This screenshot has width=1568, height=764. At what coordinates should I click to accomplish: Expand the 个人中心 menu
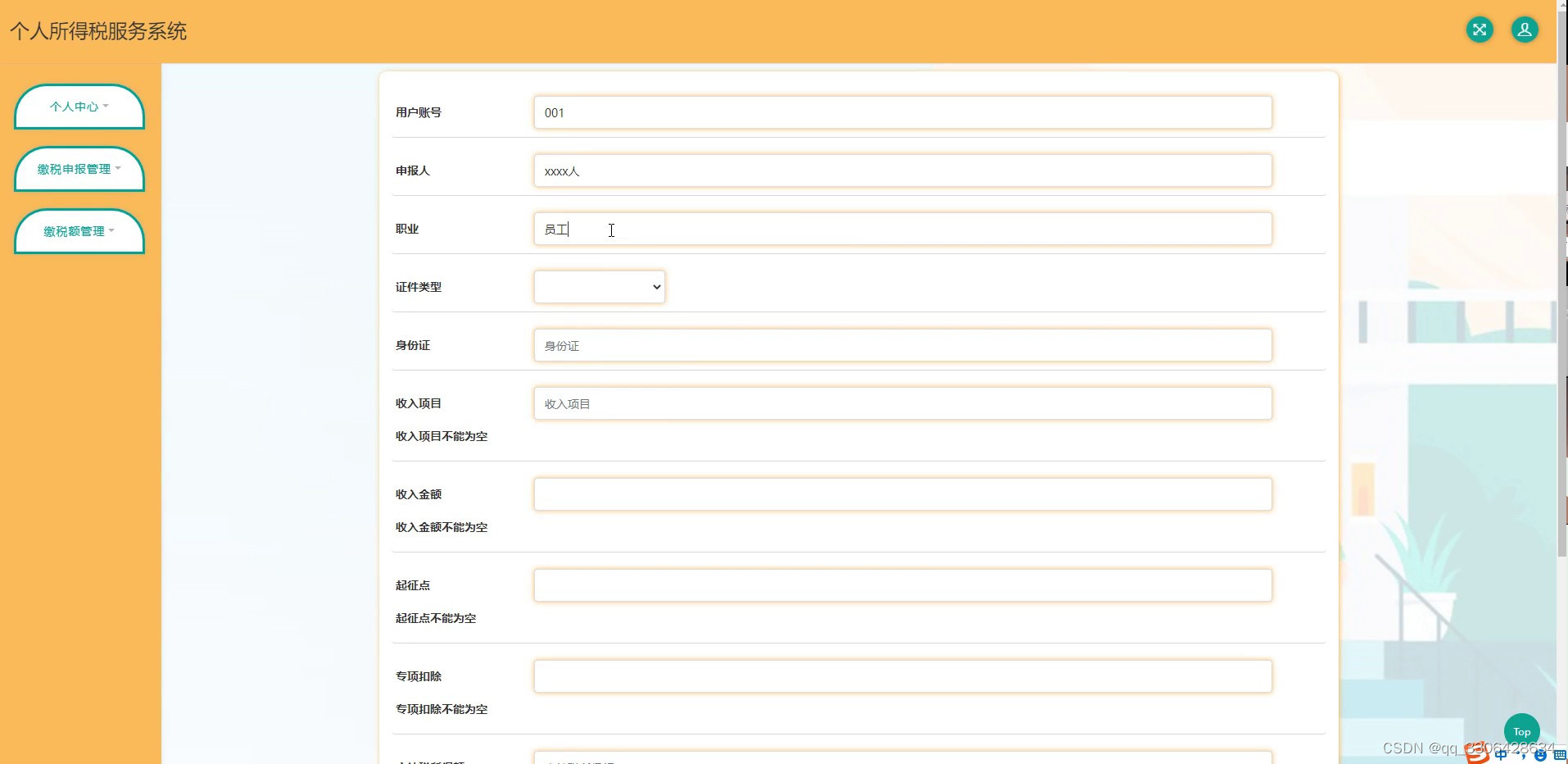79,107
